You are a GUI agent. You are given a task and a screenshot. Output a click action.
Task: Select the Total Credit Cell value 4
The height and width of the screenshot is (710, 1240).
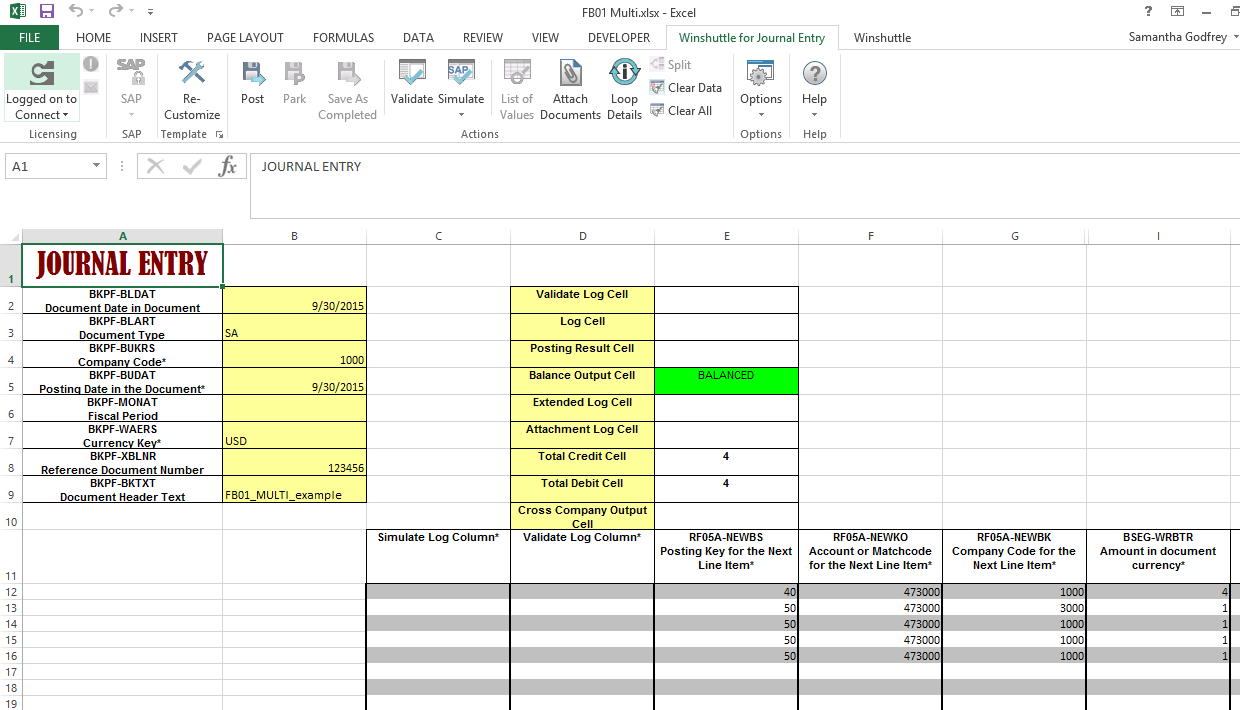726,462
